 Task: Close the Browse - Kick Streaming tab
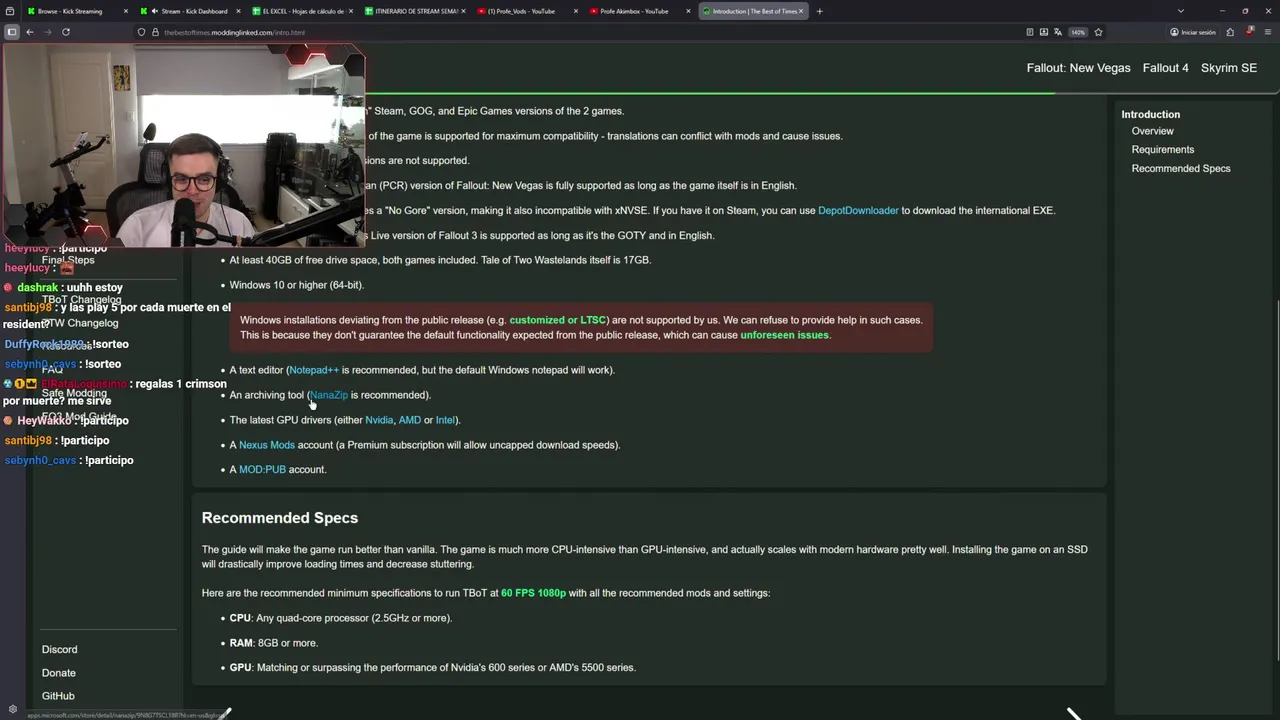126,11
